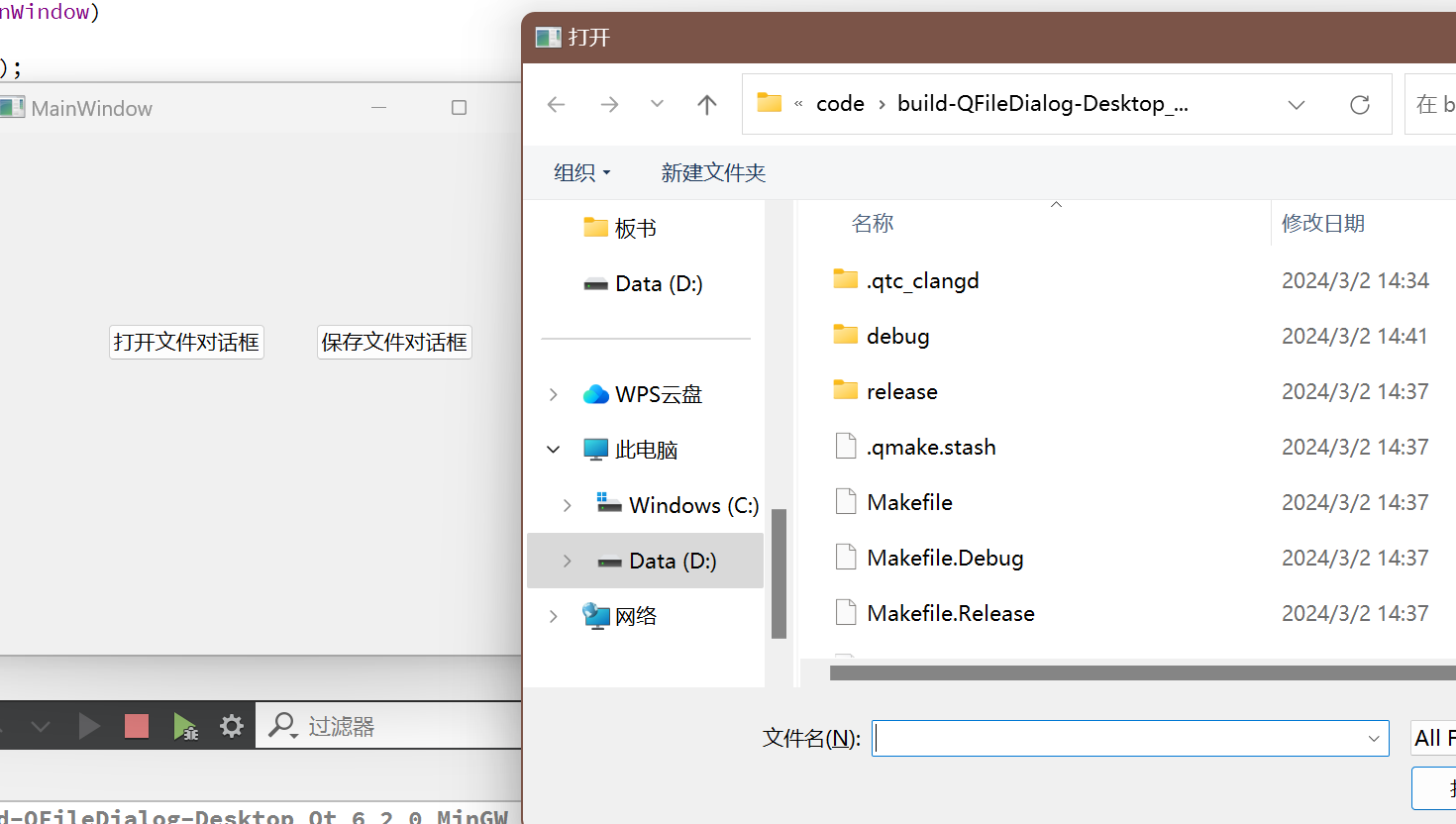Minimize the MainWindow window
The height and width of the screenshot is (824, 1456).
[x=378, y=107]
